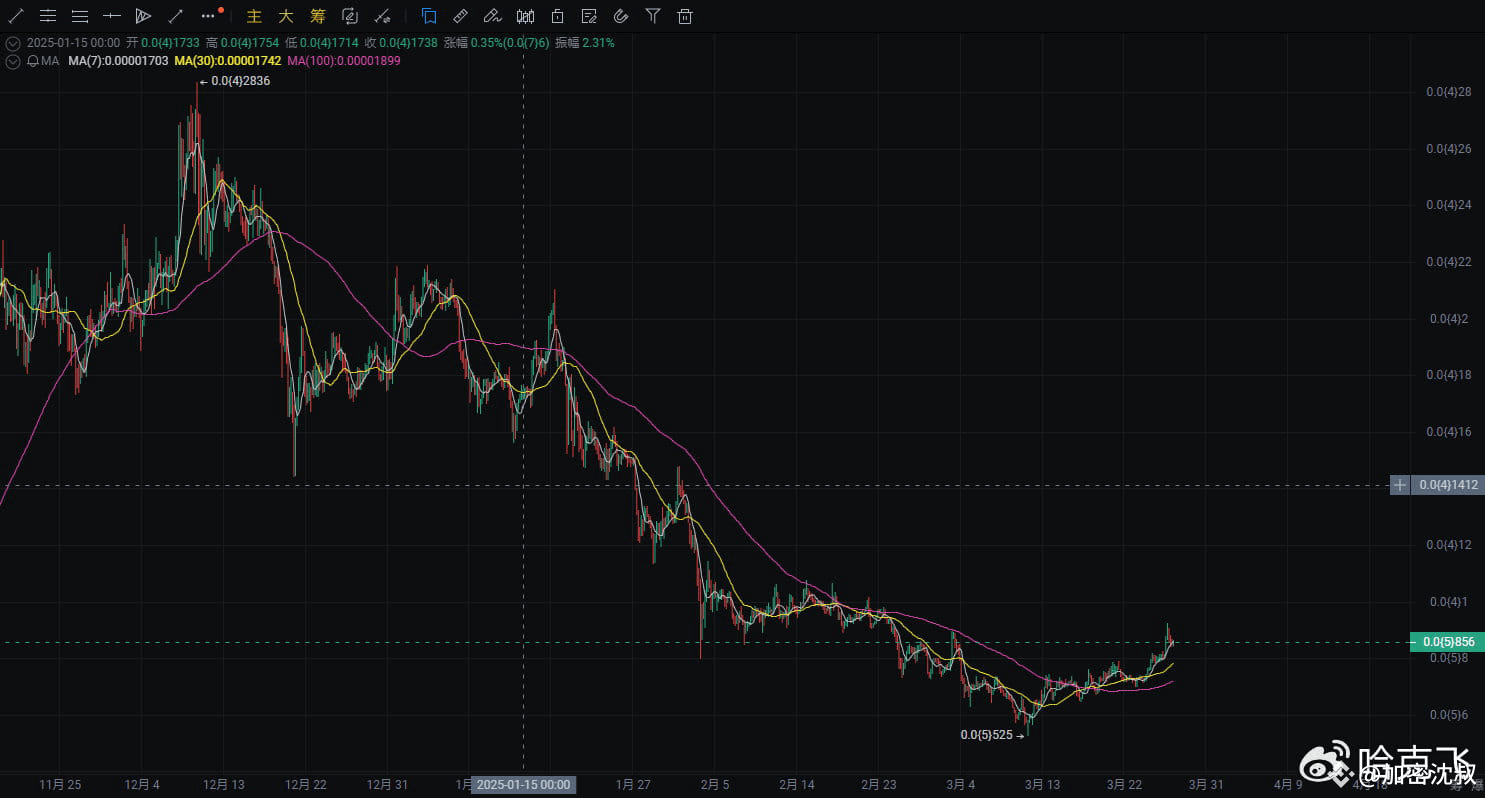Click the high marker 0.0{4}2836
1485x798 pixels.
click(240, 81)
